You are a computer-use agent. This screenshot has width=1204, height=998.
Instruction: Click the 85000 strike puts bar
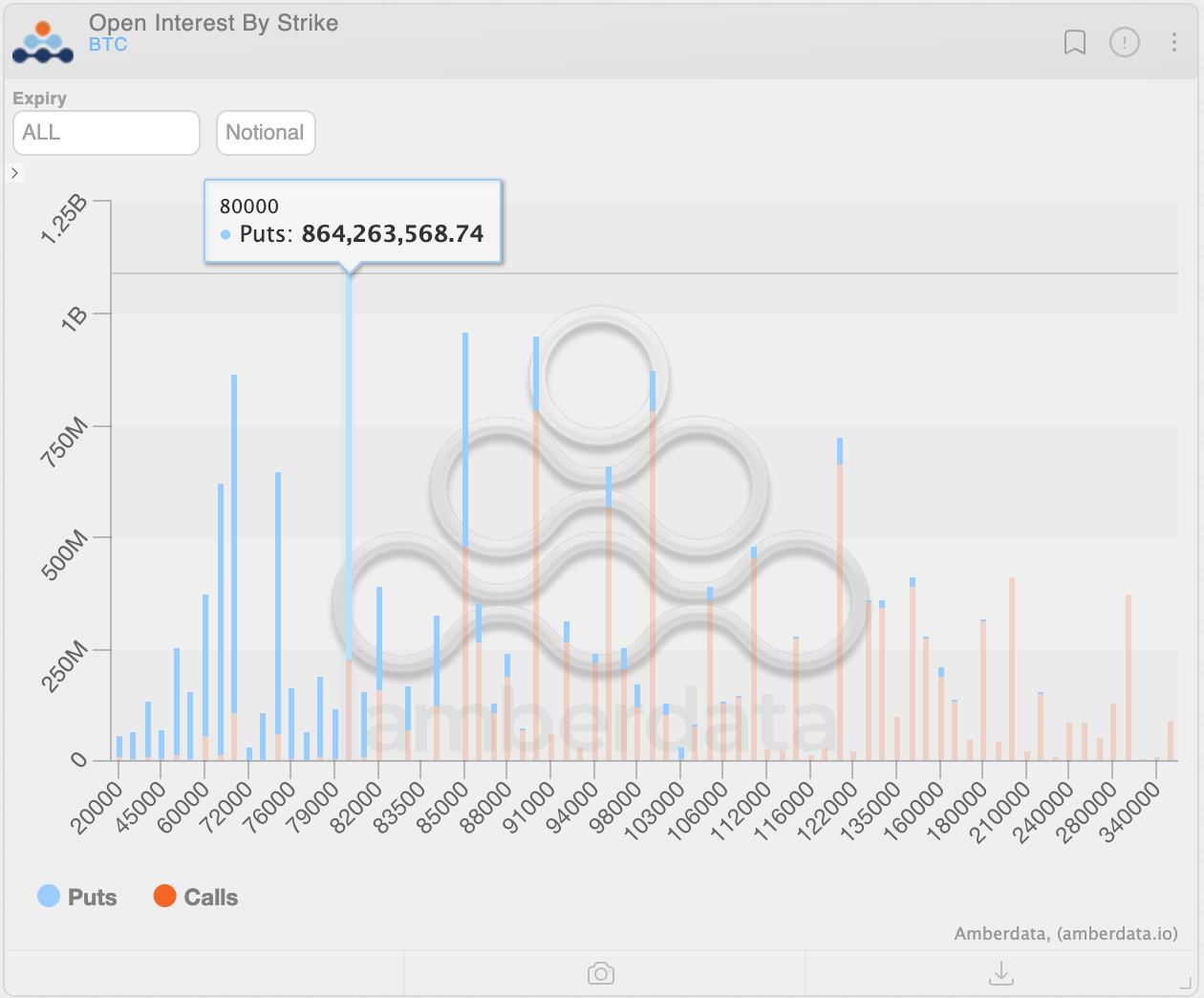pos(465,440)
